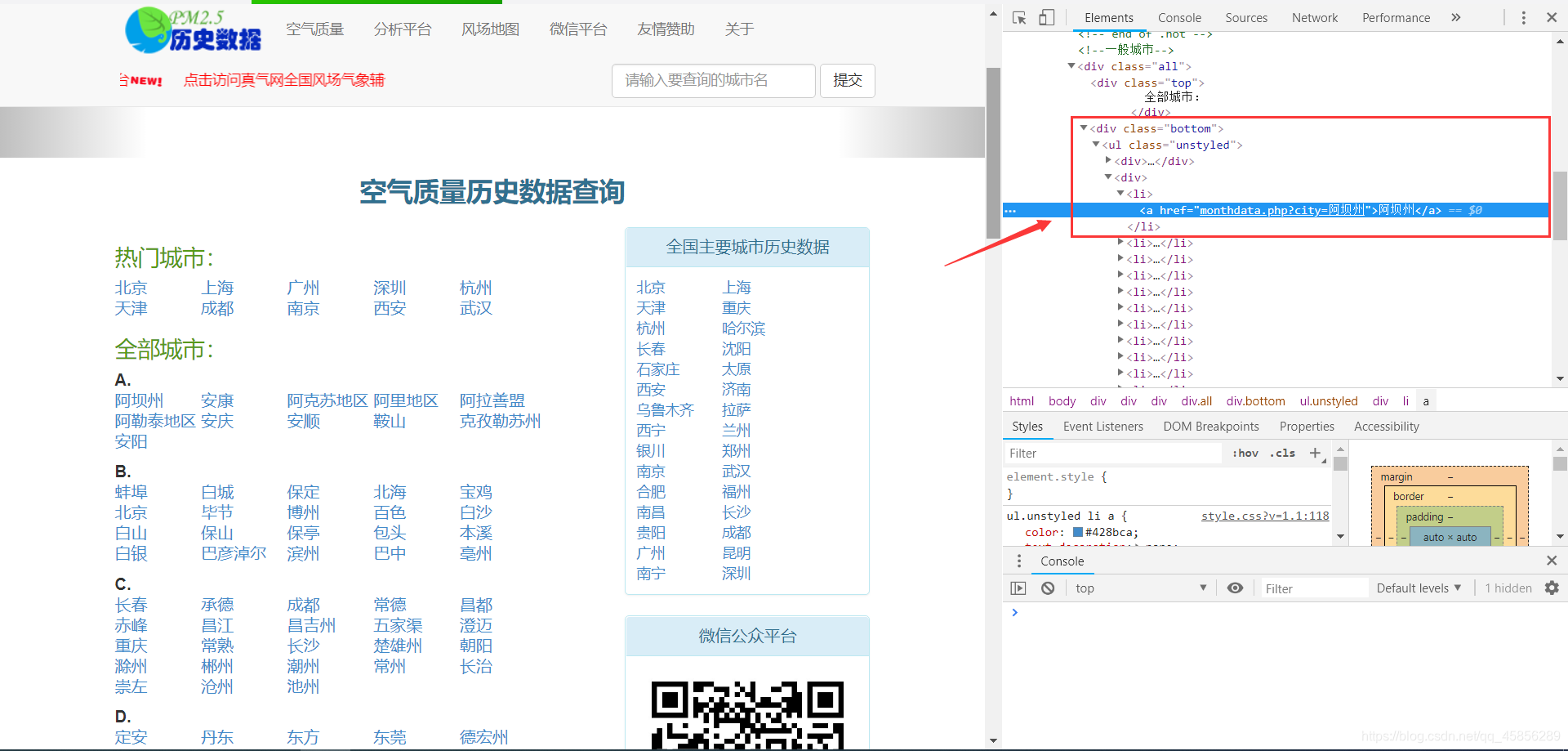Open the Performance tab

click(x=1396, y=17)
